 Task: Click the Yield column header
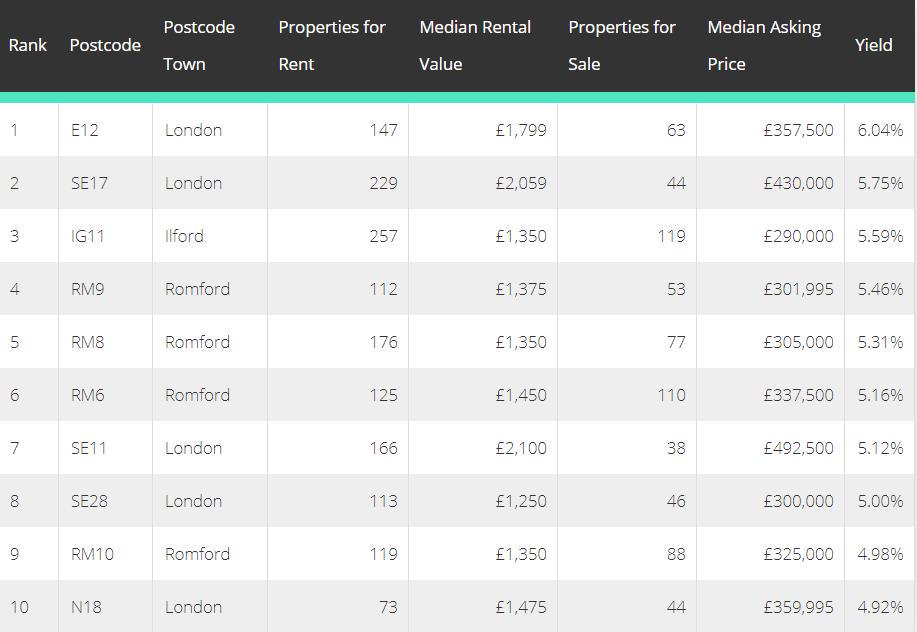[x=874, y=45]
